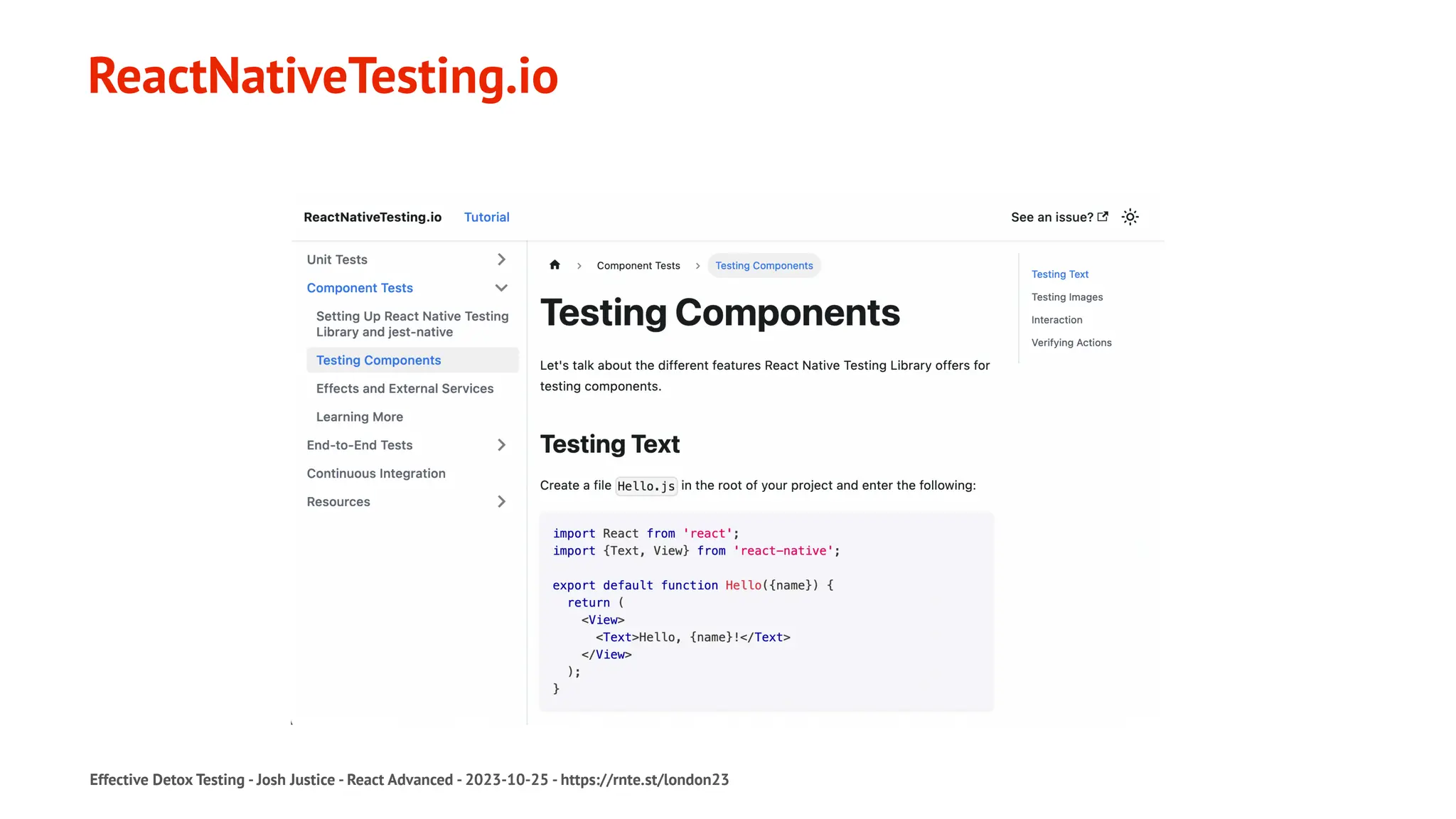Viewport: 1456px width, 819px height.
Task: Expand the End-to-End Tests chevron
Action: [501, 445]
